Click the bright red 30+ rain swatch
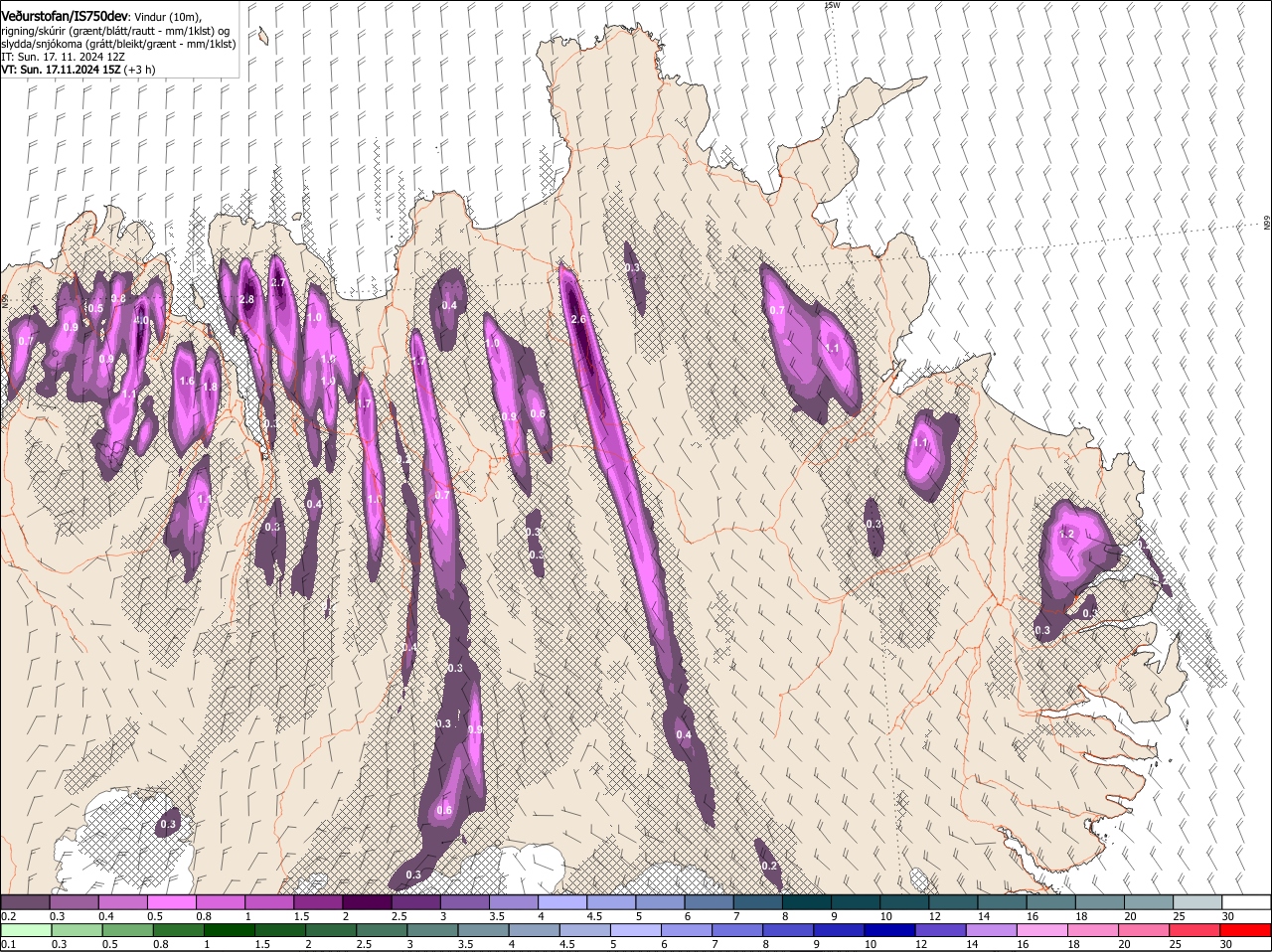Screen dimensions: 1272x952 [1245, 931]
